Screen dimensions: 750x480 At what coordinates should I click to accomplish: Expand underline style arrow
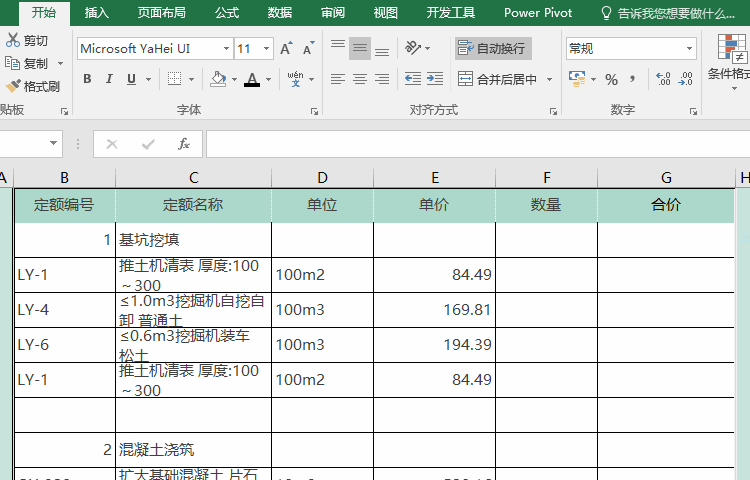click(148, 79)
